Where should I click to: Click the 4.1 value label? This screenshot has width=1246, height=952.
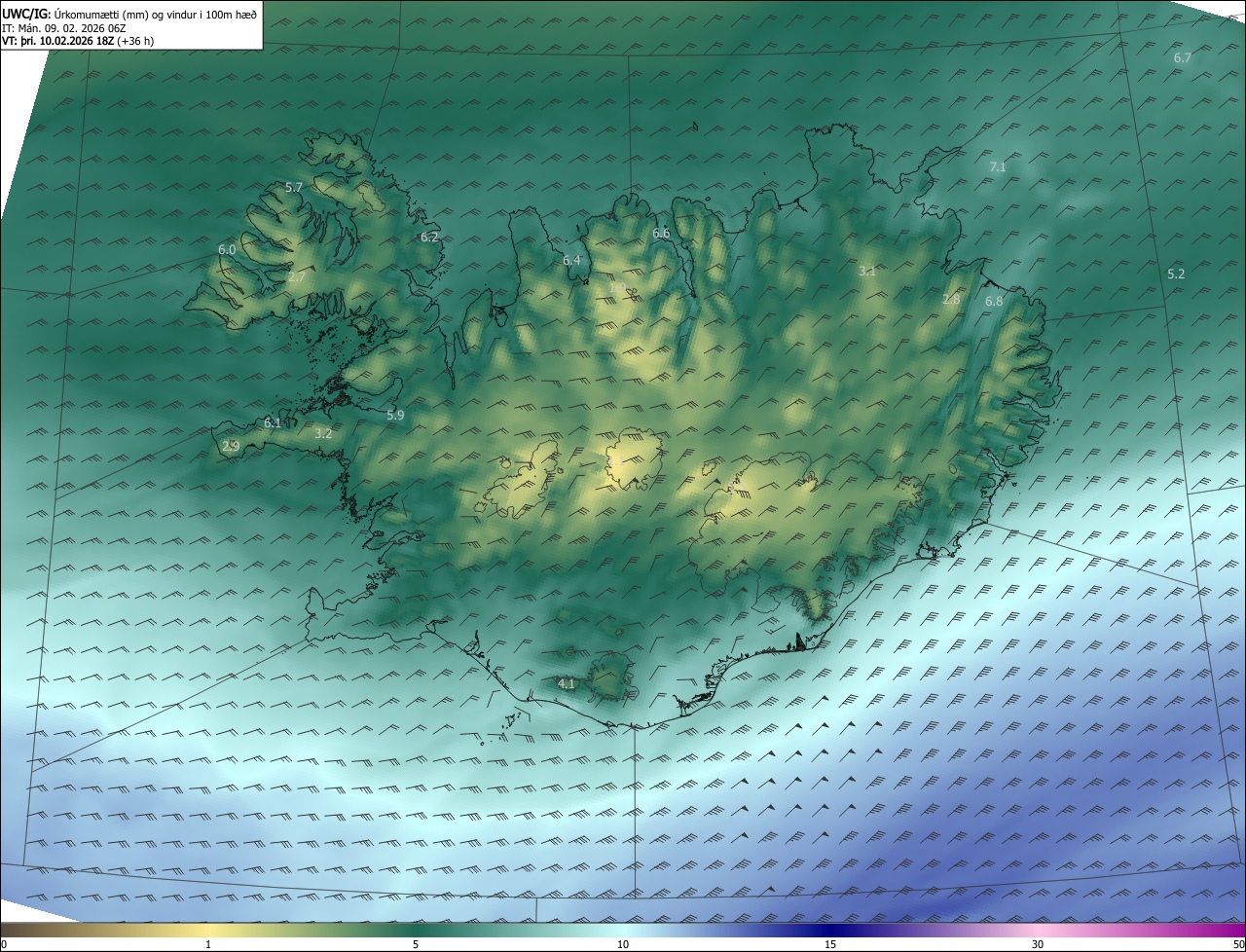(567, 684)
